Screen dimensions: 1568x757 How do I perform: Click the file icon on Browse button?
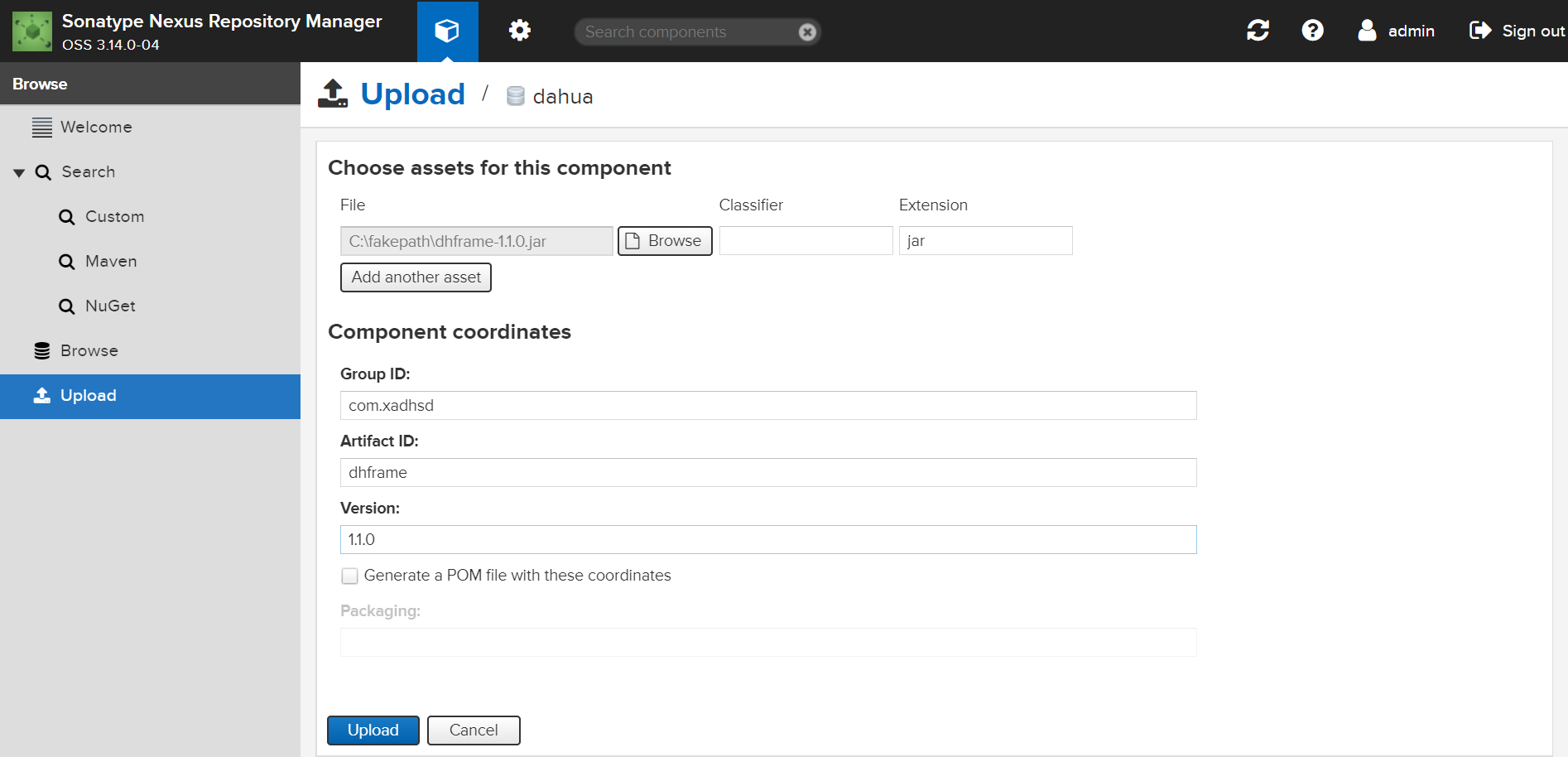(632, 241)
